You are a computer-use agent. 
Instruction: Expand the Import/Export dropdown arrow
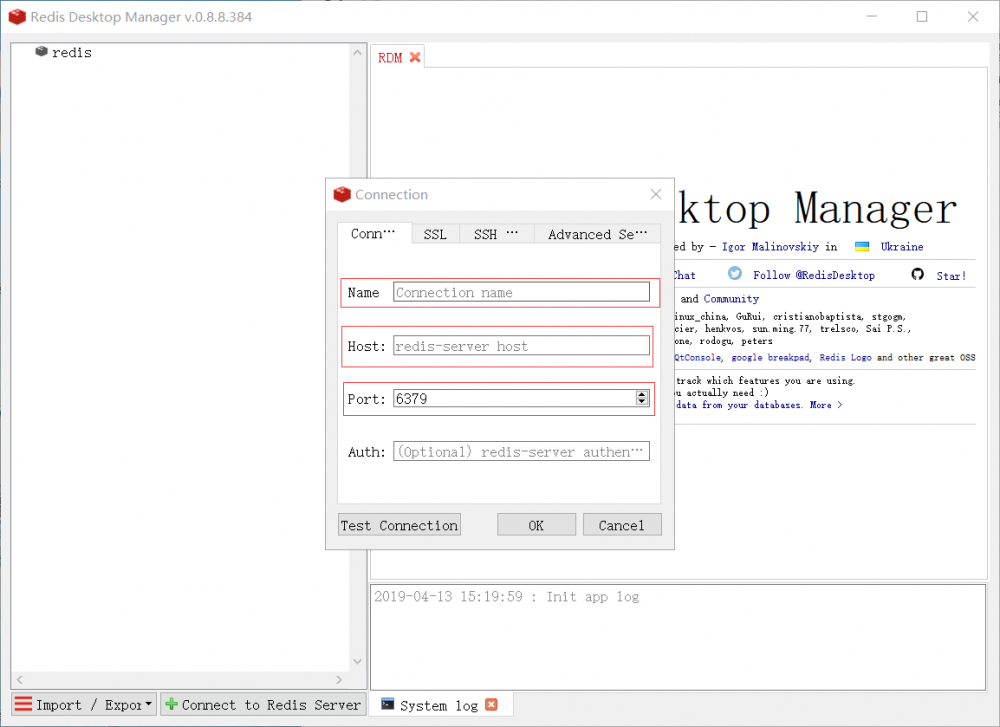[x=147, y=704]
